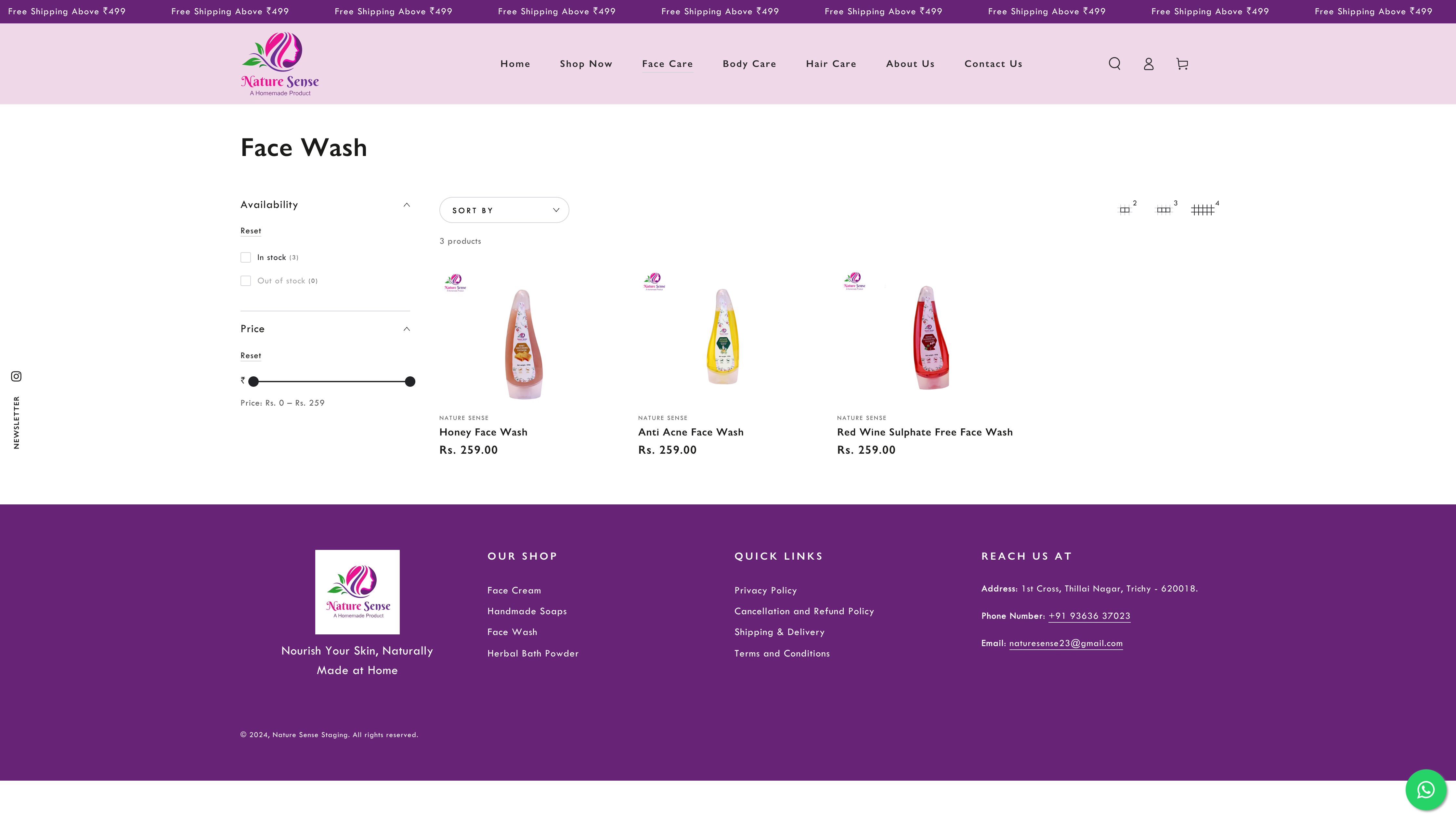Click the maximum price slider handle

(410, 382)
